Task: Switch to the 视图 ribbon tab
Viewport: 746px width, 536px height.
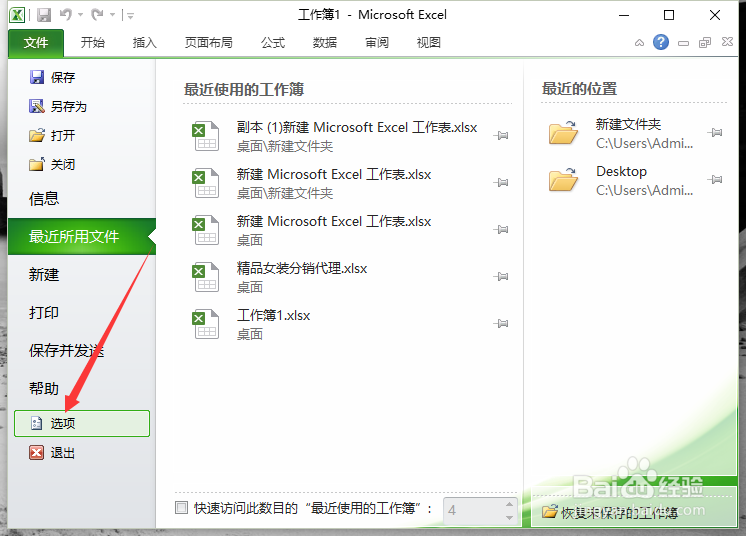Action: tap(429, 43)
